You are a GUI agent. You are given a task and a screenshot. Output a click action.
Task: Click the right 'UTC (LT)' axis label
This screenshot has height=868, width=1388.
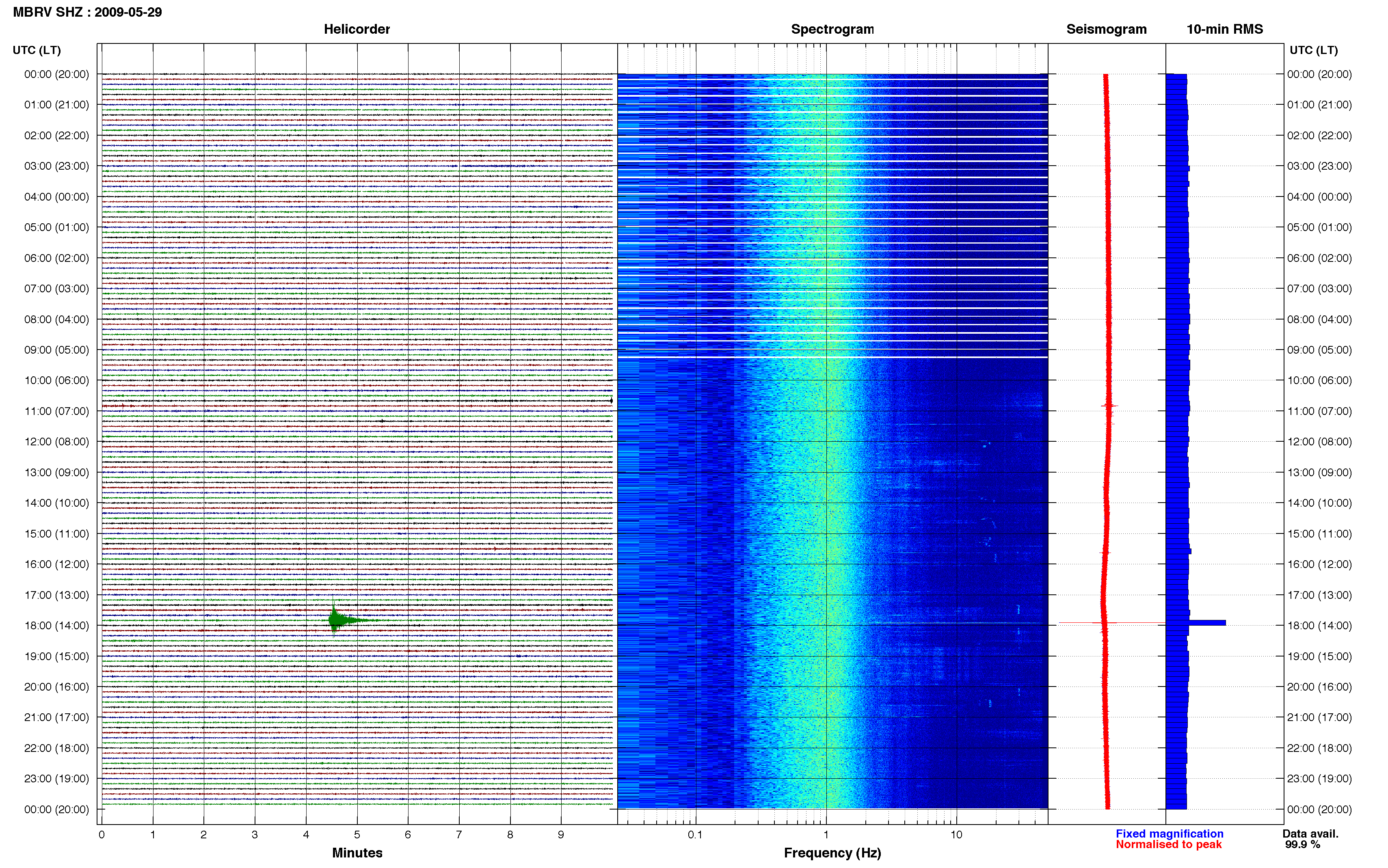[x=1313, y=50]
